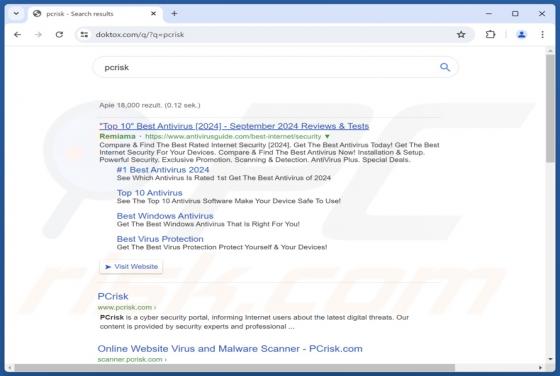Click the browser back arrow
Screen dimensions: 560x376
17,35
